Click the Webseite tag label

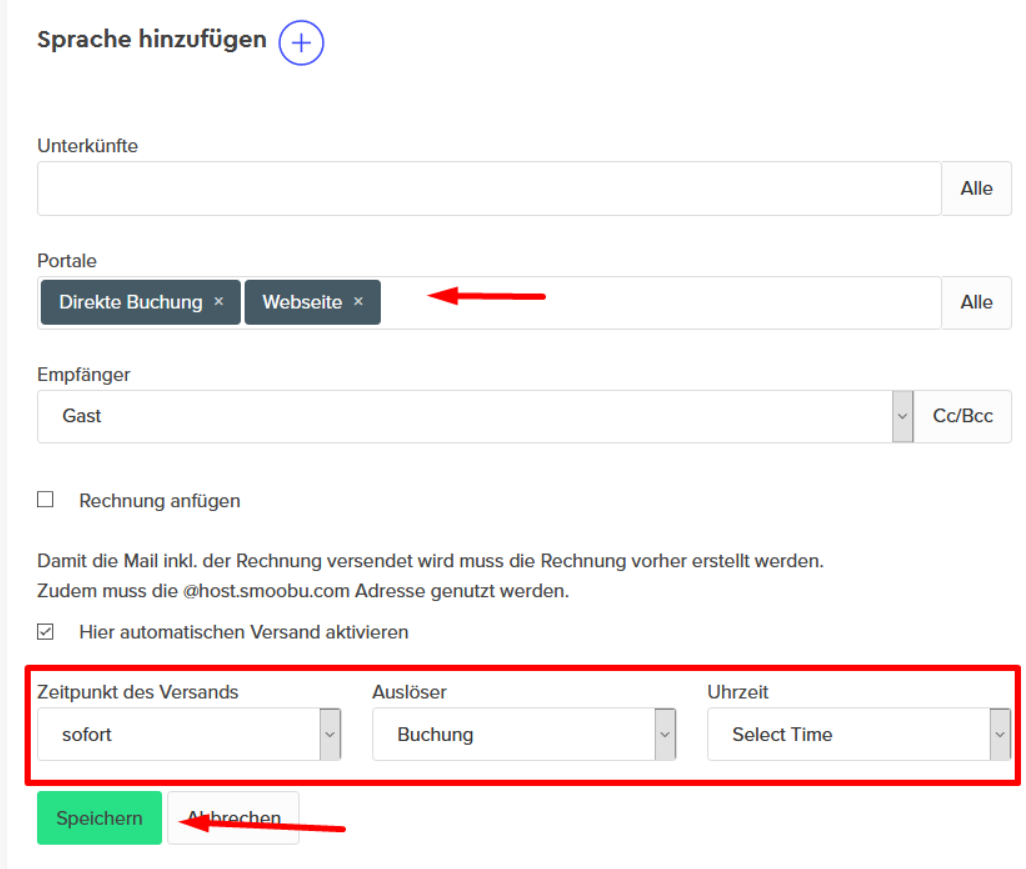[x=302, y=302]
